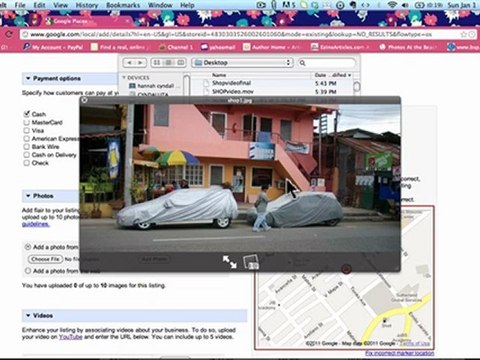This screenshot has width=480, height=360.
Task: Open the yahoomail bookmark
Action: point(218,47)
